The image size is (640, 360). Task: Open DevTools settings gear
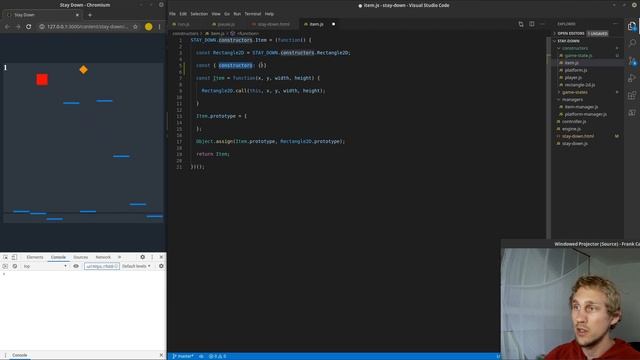[x=142, y=257]
